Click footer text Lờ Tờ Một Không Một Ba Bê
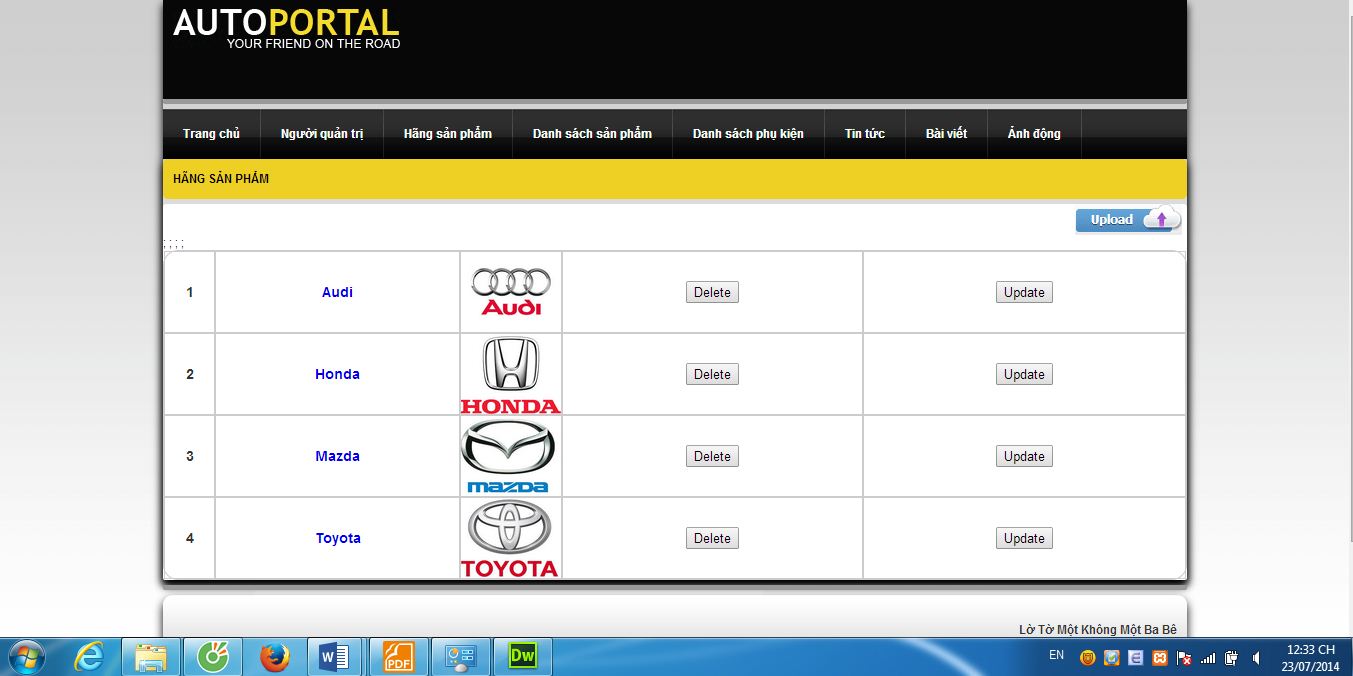1353x676 pixels. pyautogui.click(x=1098, y=629)
